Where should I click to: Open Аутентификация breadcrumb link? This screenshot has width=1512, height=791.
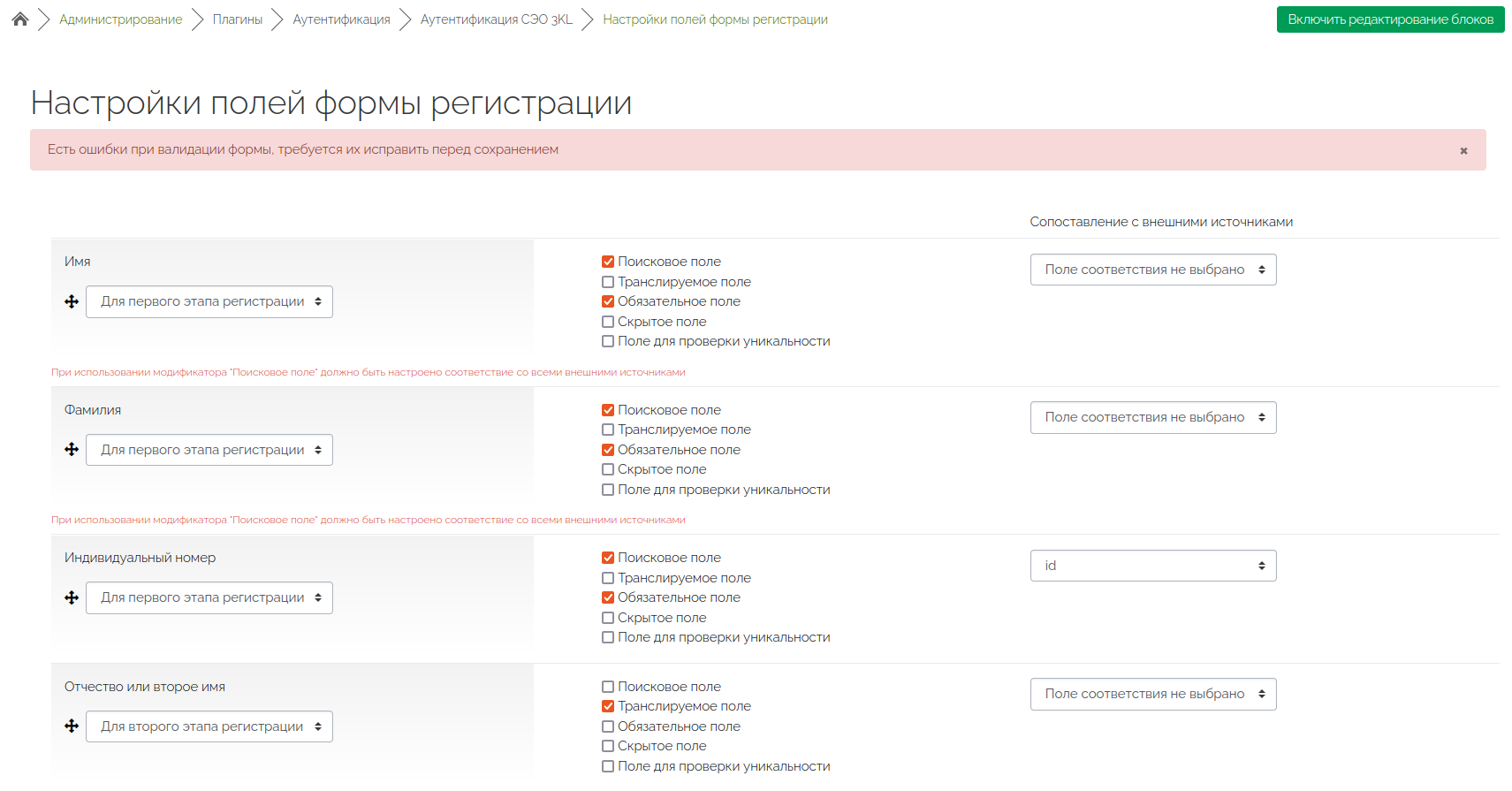(341, 19)
